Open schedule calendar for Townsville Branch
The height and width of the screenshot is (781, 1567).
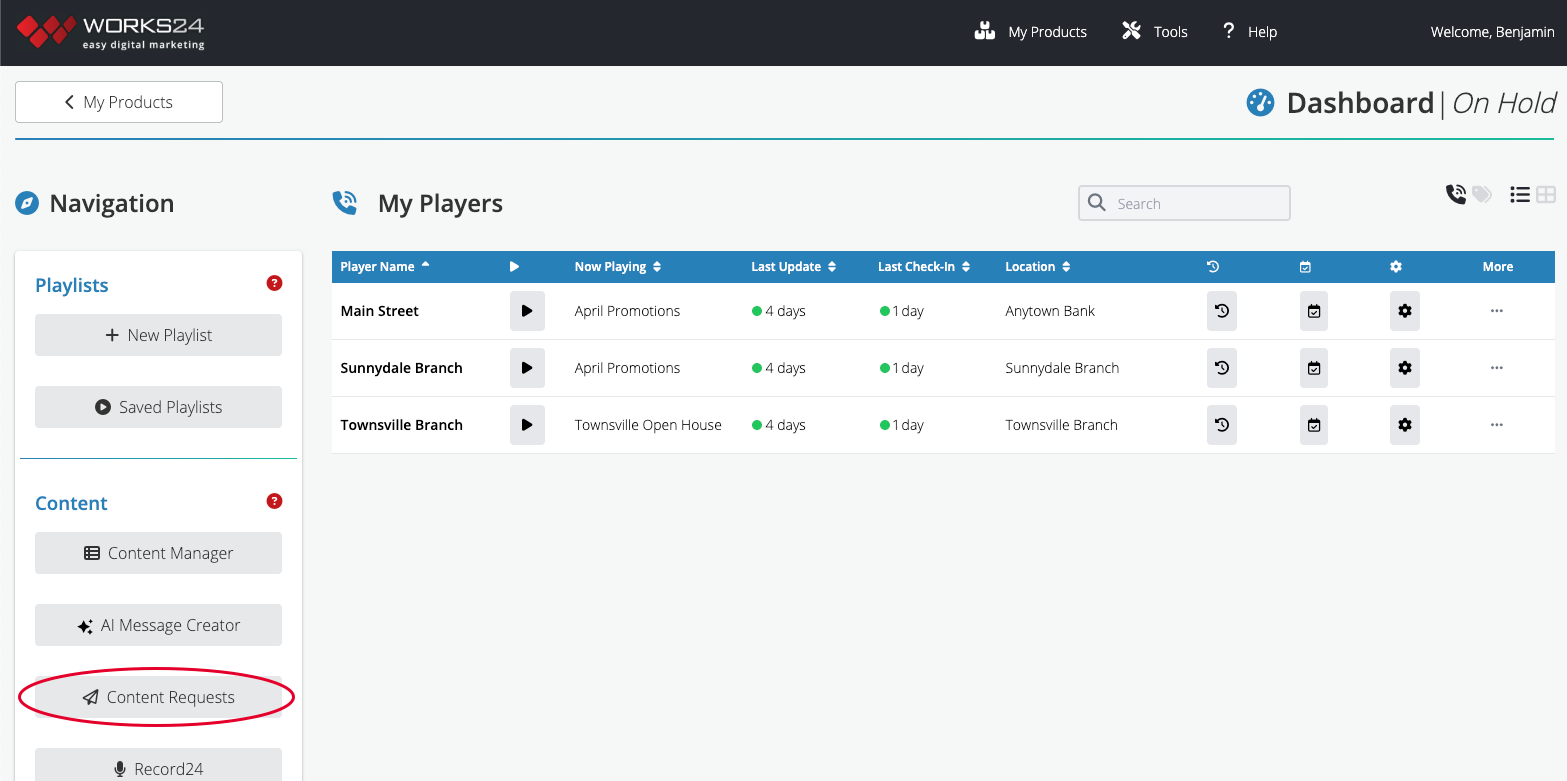[1314, 425]
